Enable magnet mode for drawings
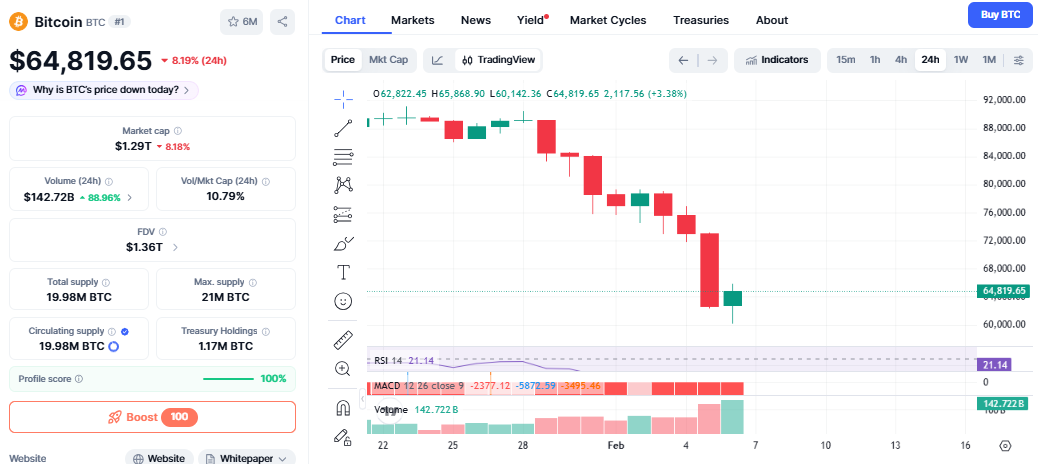This screenshot has width=1038, height=464. point(343,407)
